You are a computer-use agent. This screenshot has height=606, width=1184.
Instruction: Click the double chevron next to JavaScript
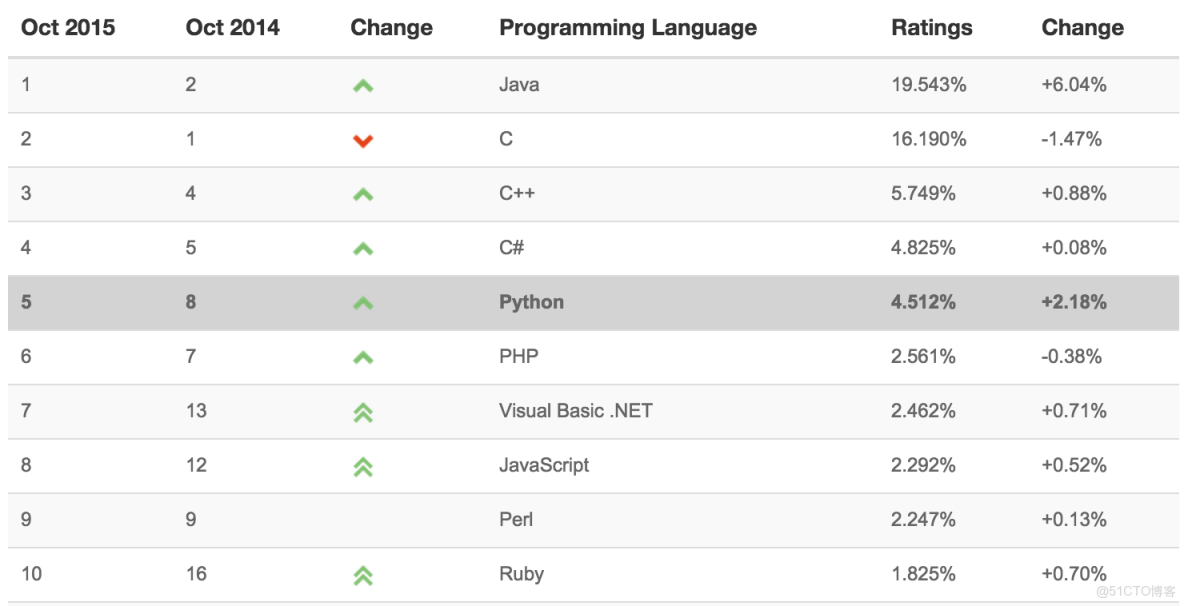[x=364, y=465]
